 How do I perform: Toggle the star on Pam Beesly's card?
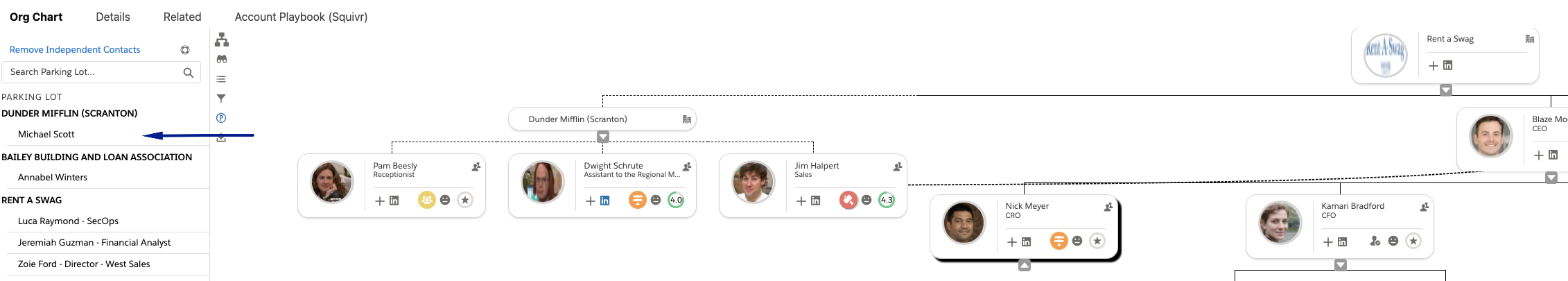click(465, 200)
